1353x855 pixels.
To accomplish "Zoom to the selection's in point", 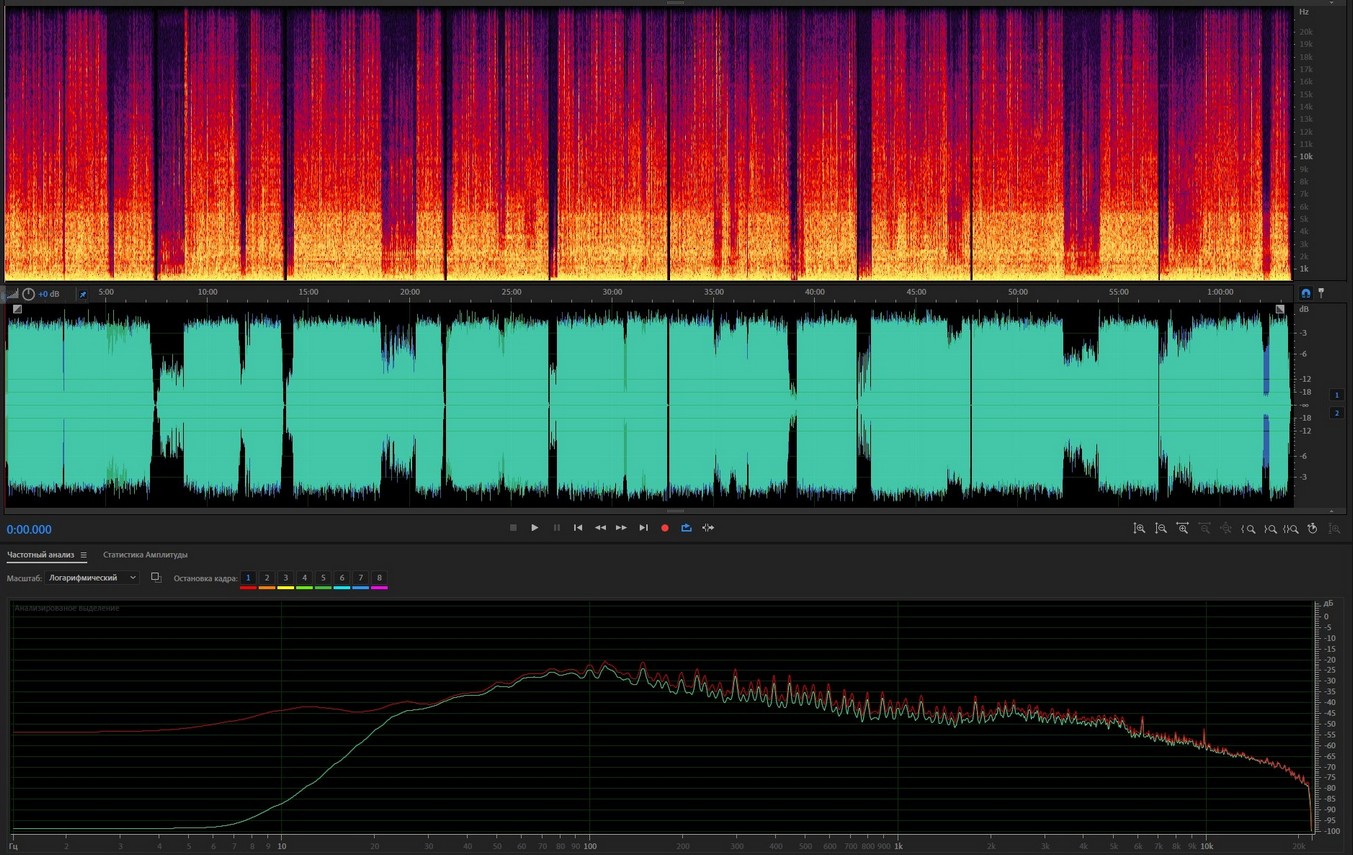I will (1248, 528).
